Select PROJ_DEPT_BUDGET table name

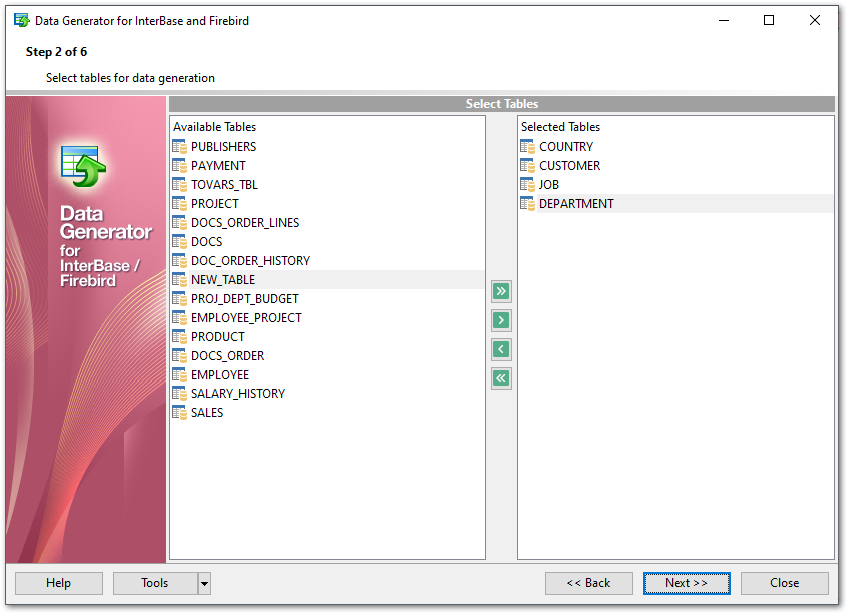click(244, 299)
